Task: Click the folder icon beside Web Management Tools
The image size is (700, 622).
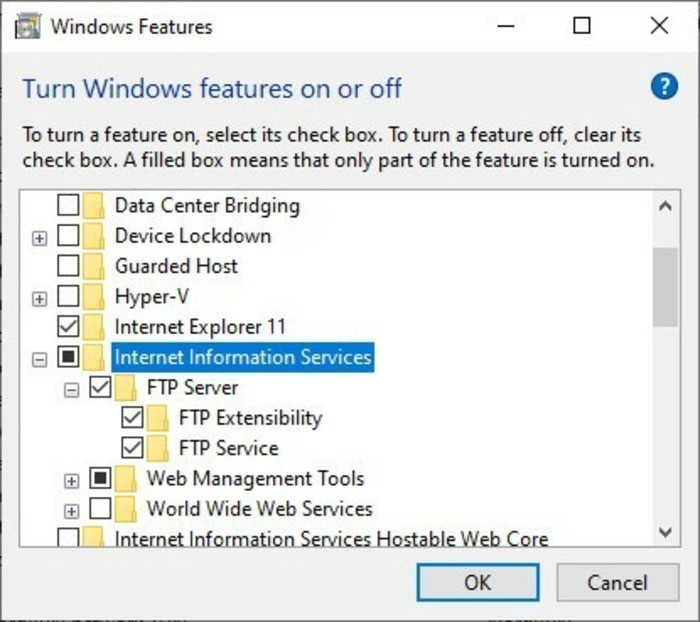Action: (126, 478)
